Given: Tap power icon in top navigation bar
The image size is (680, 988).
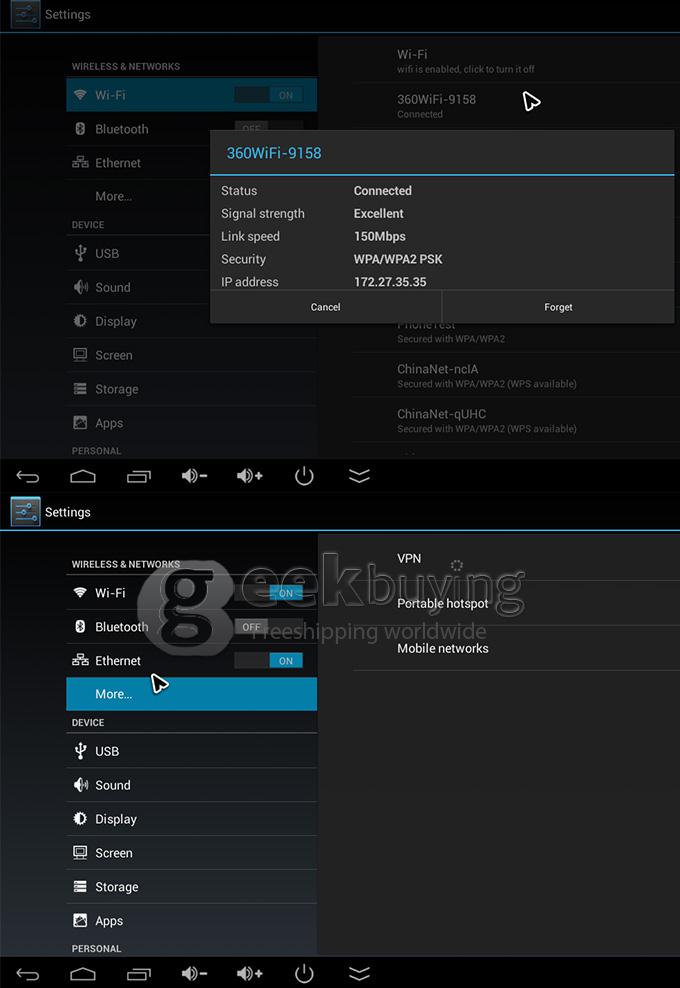Looking at the screenshot, I should pyautogui.click(x=304, y=476).
